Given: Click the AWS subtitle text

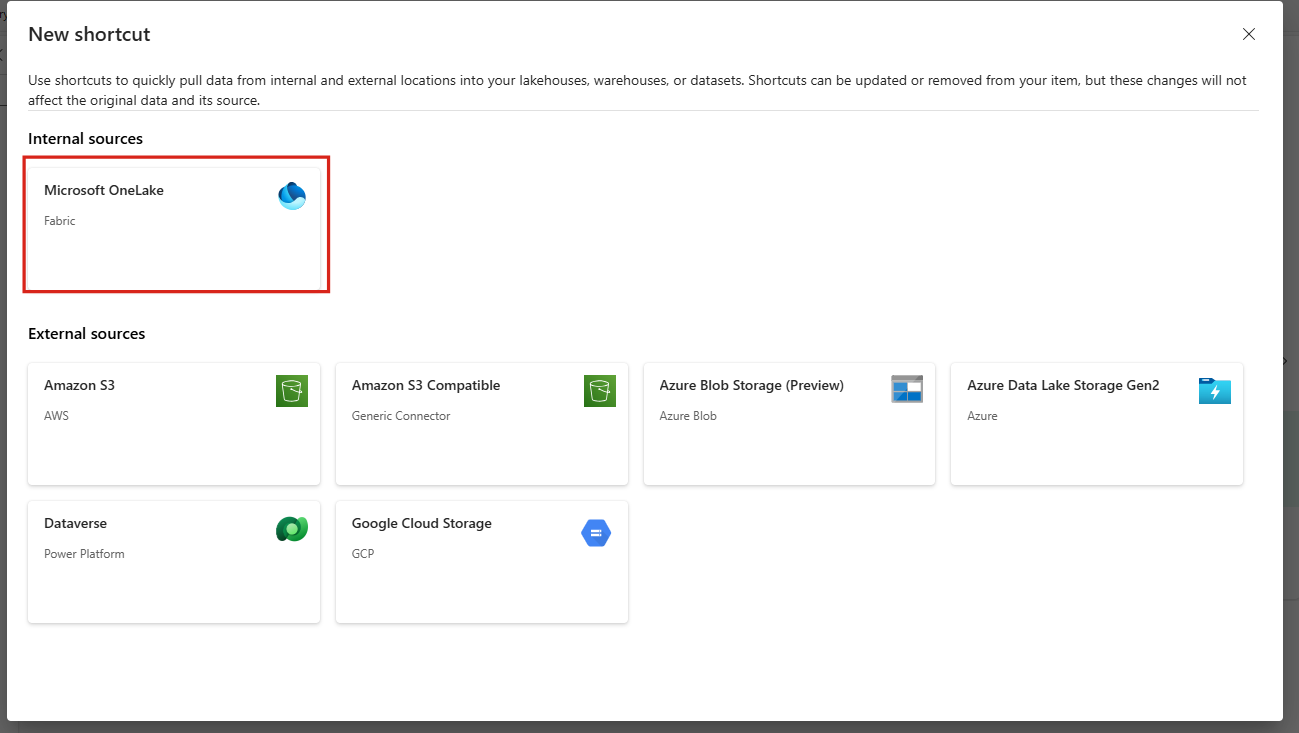Looking at the screenshot, I should 57,416.
